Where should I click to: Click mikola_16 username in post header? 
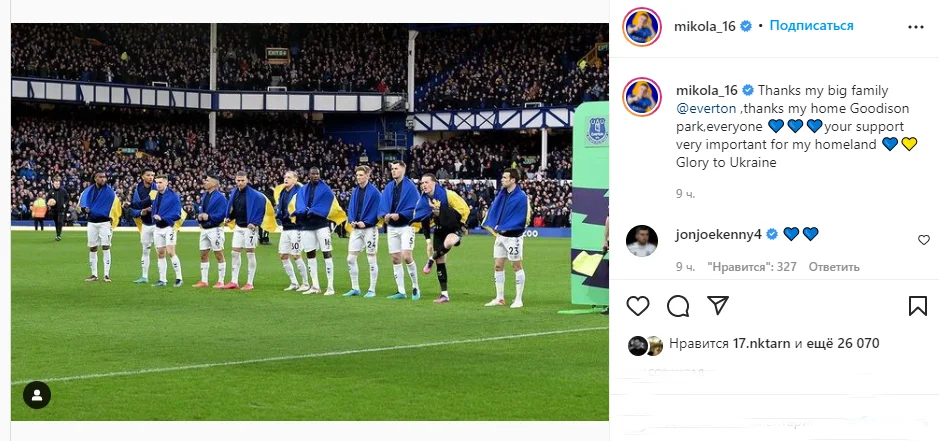coord(707,26)
